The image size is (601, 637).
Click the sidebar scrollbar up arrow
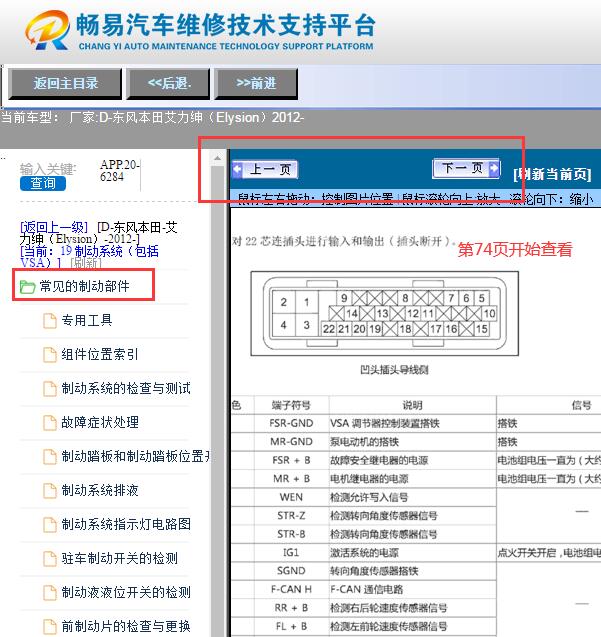point(217,158)
